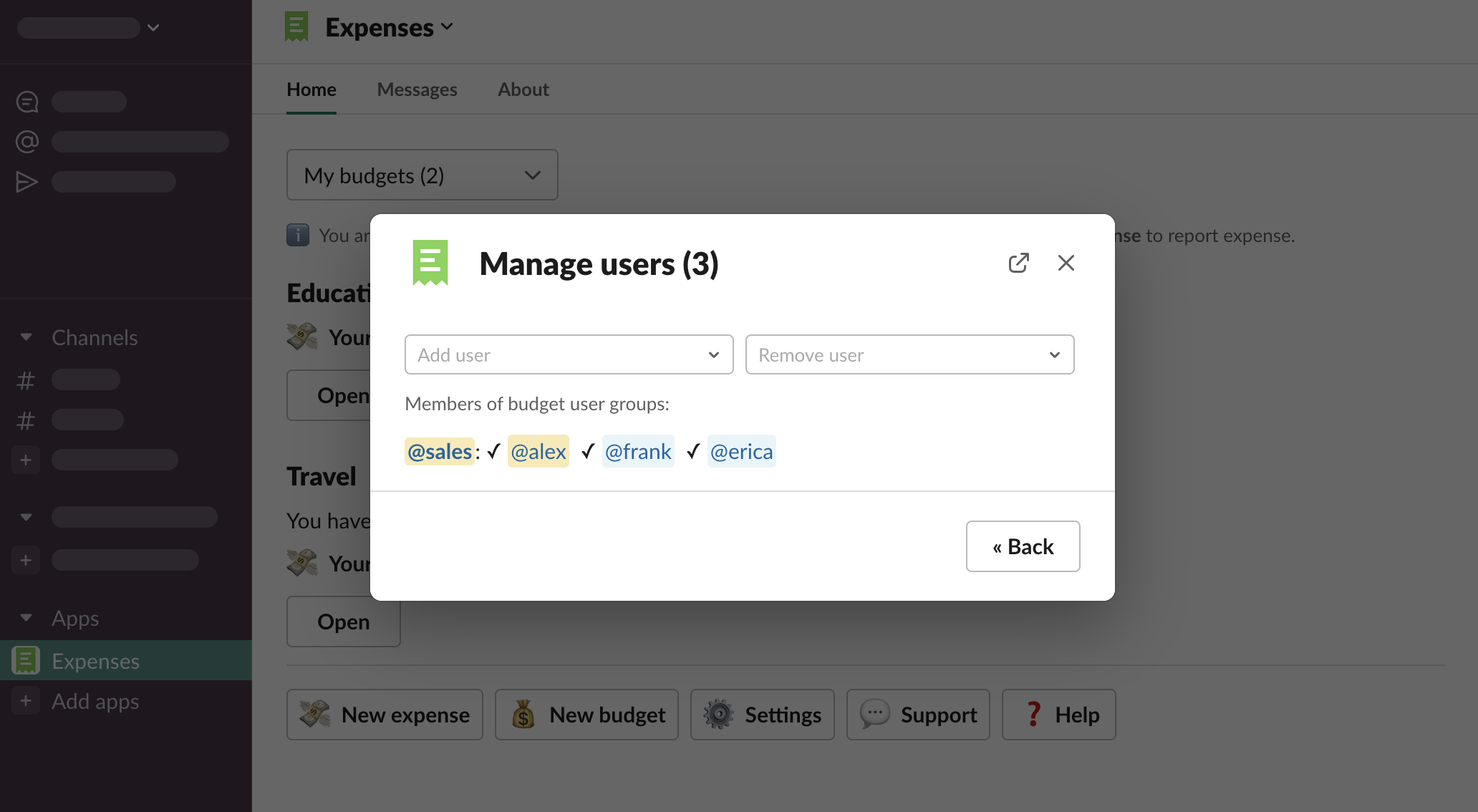Click the threads icon in sidebar

pos(27,102)
